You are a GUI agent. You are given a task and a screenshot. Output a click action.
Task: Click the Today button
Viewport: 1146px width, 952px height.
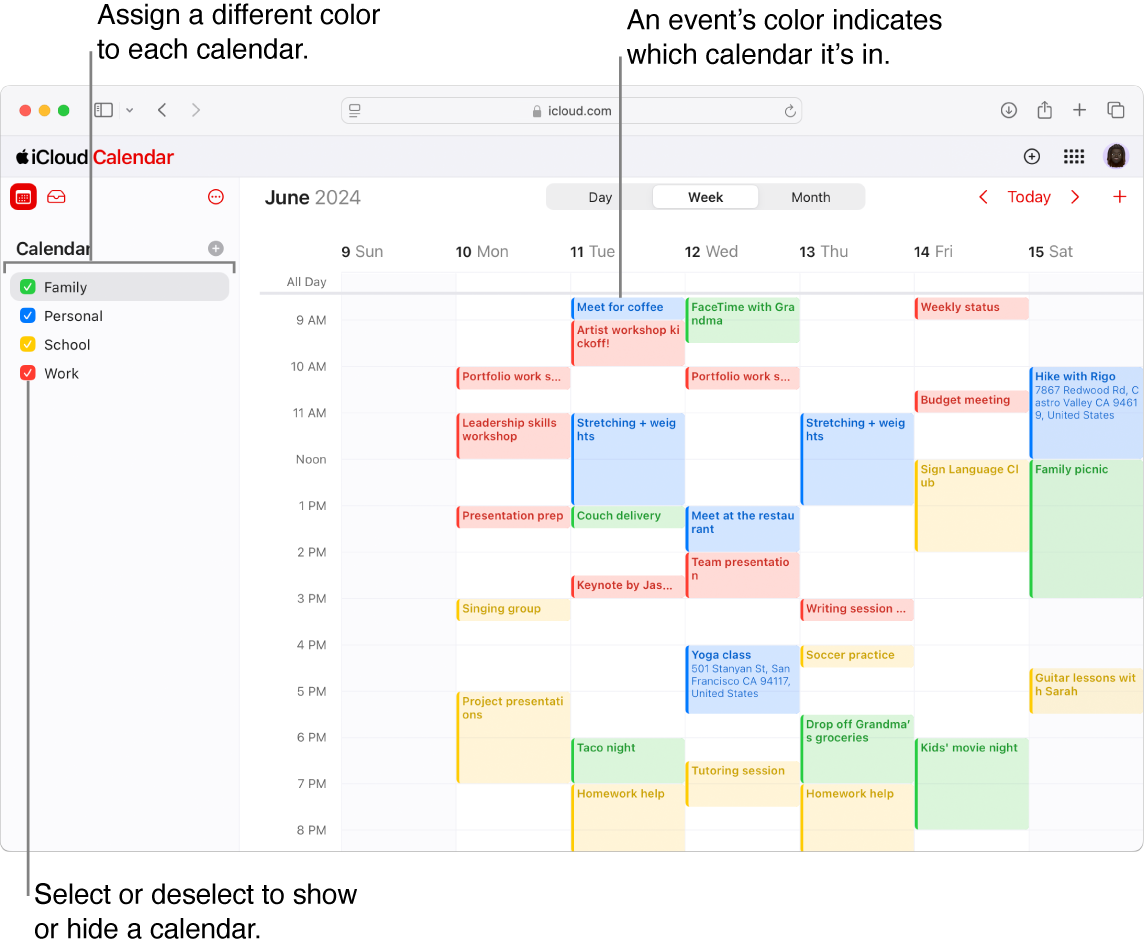1029,197
